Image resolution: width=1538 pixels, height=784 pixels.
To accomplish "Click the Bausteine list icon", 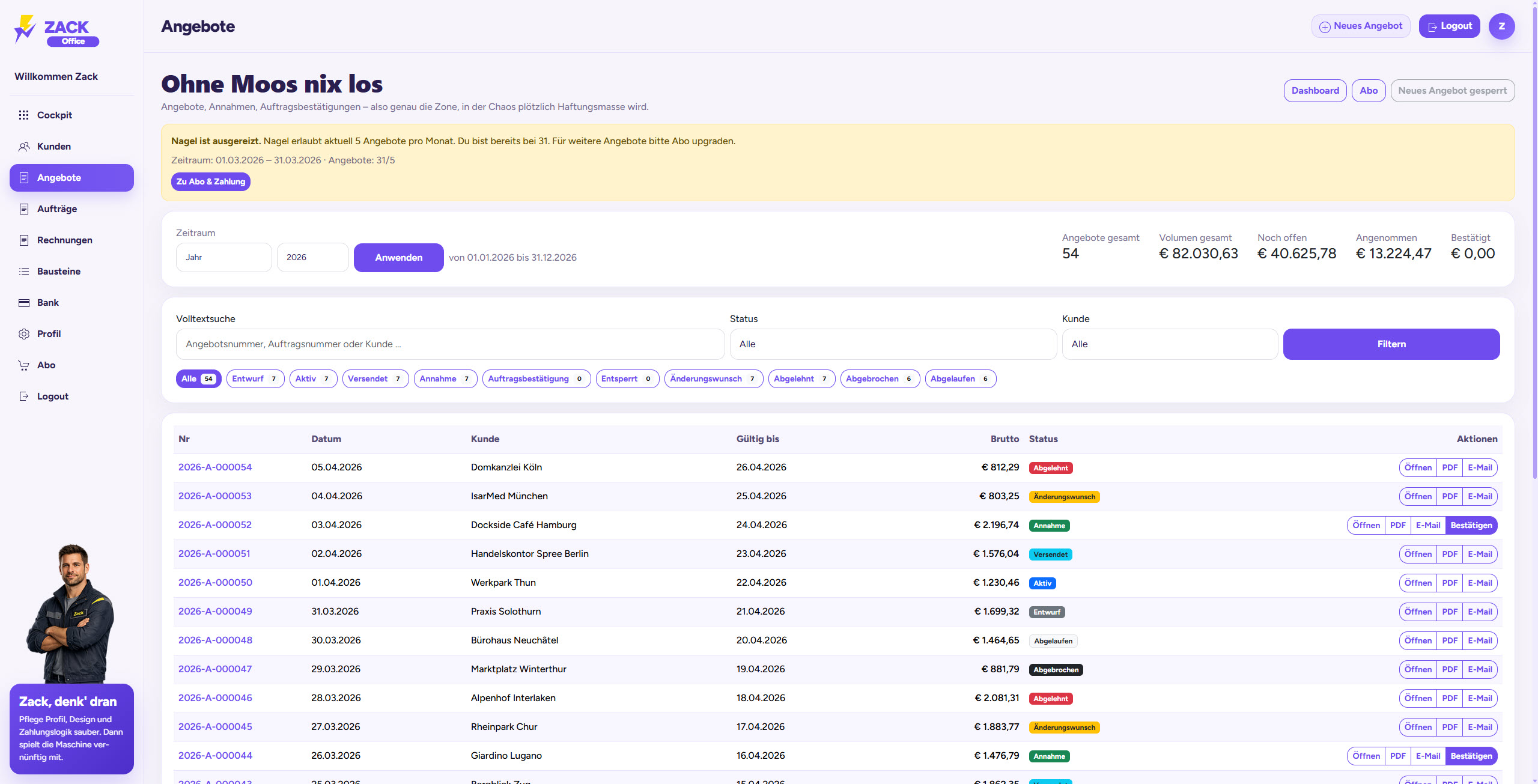I will click(24, 272).
